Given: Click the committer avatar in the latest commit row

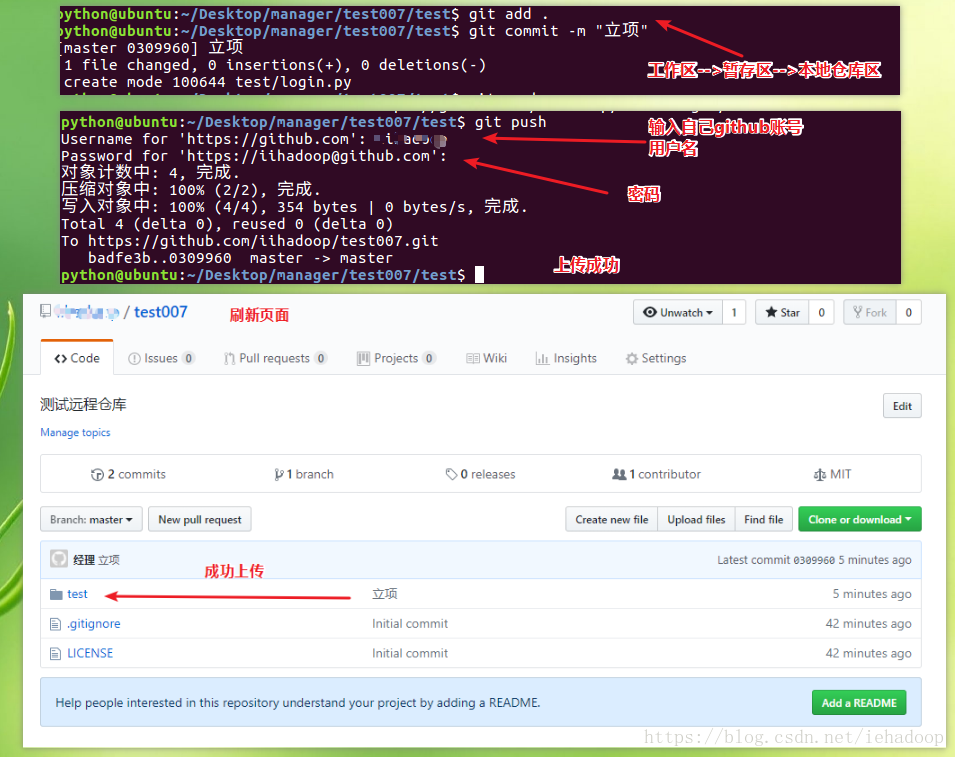Looking at the screenshot, I should 58,558.
